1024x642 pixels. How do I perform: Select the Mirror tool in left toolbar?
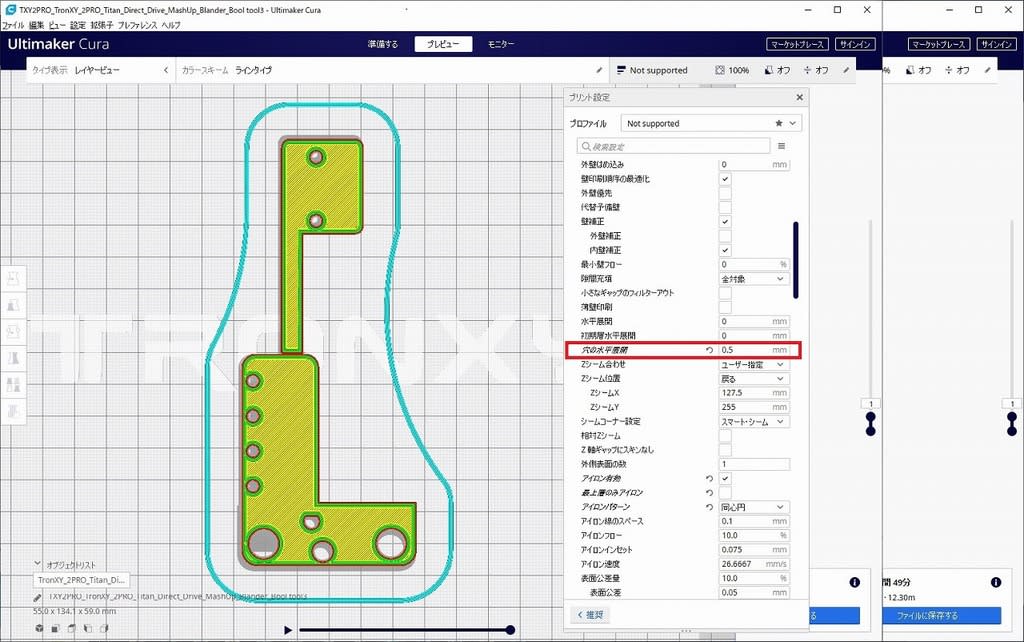[13, 358]
